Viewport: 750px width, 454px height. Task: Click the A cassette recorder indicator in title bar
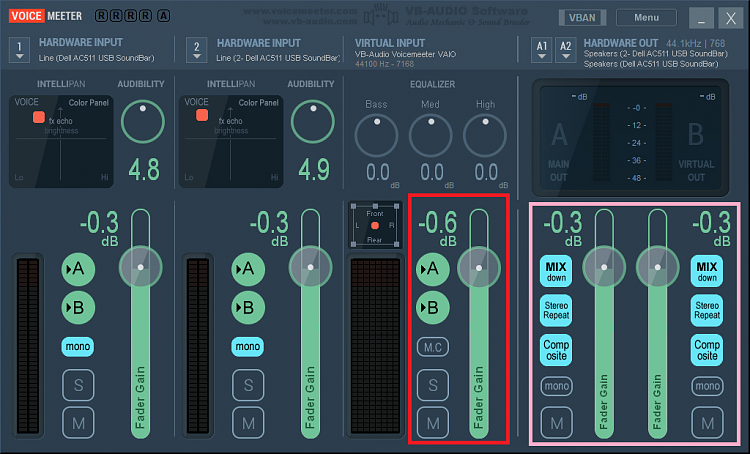click(164, 16)
